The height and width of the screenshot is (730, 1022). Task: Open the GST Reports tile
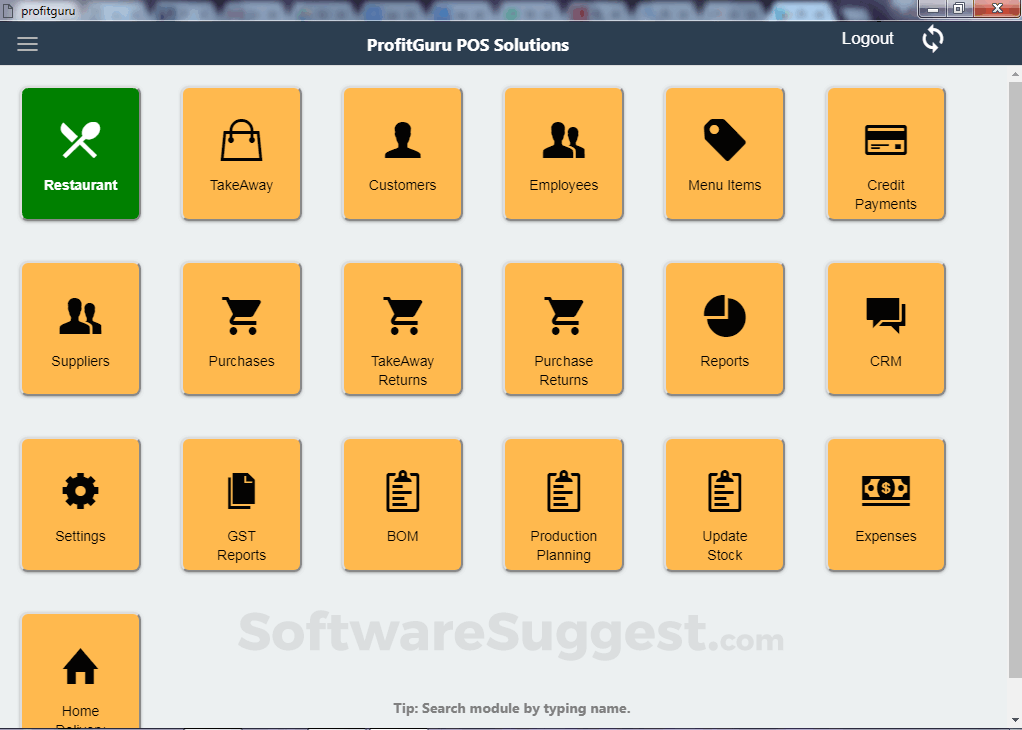click(x=242, y=505)
